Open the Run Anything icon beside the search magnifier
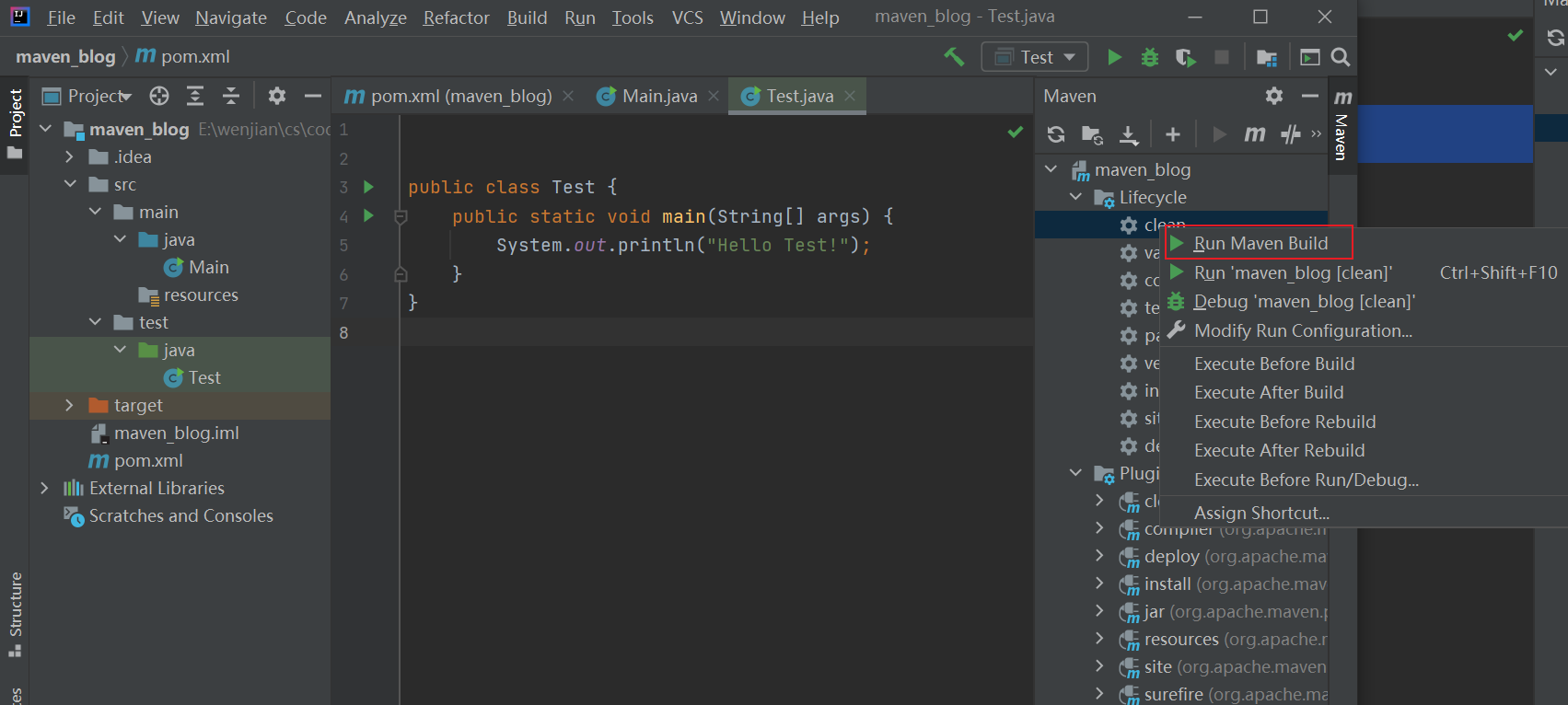Screen dimensions: 1568x705 (1309, 57)
